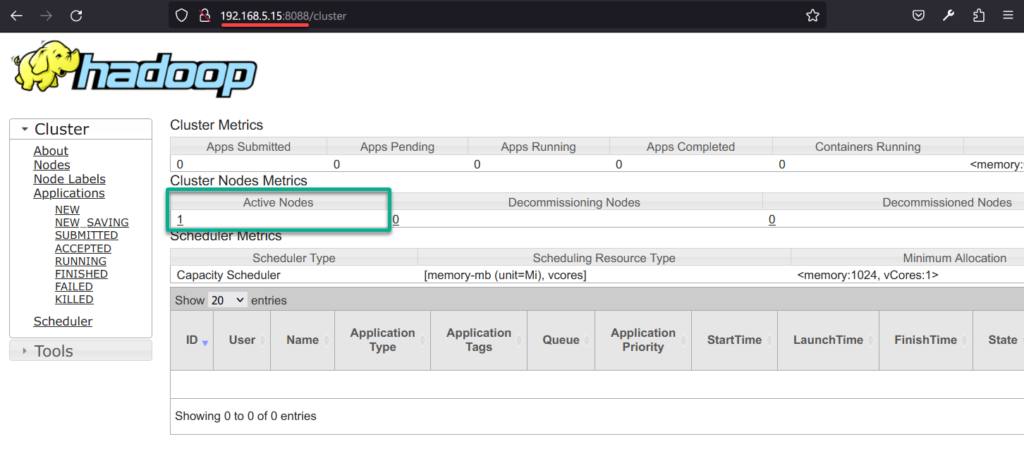Select RUNNING applications filter link
This screenshot has width=1024, height=451.
tap(80, 261)
